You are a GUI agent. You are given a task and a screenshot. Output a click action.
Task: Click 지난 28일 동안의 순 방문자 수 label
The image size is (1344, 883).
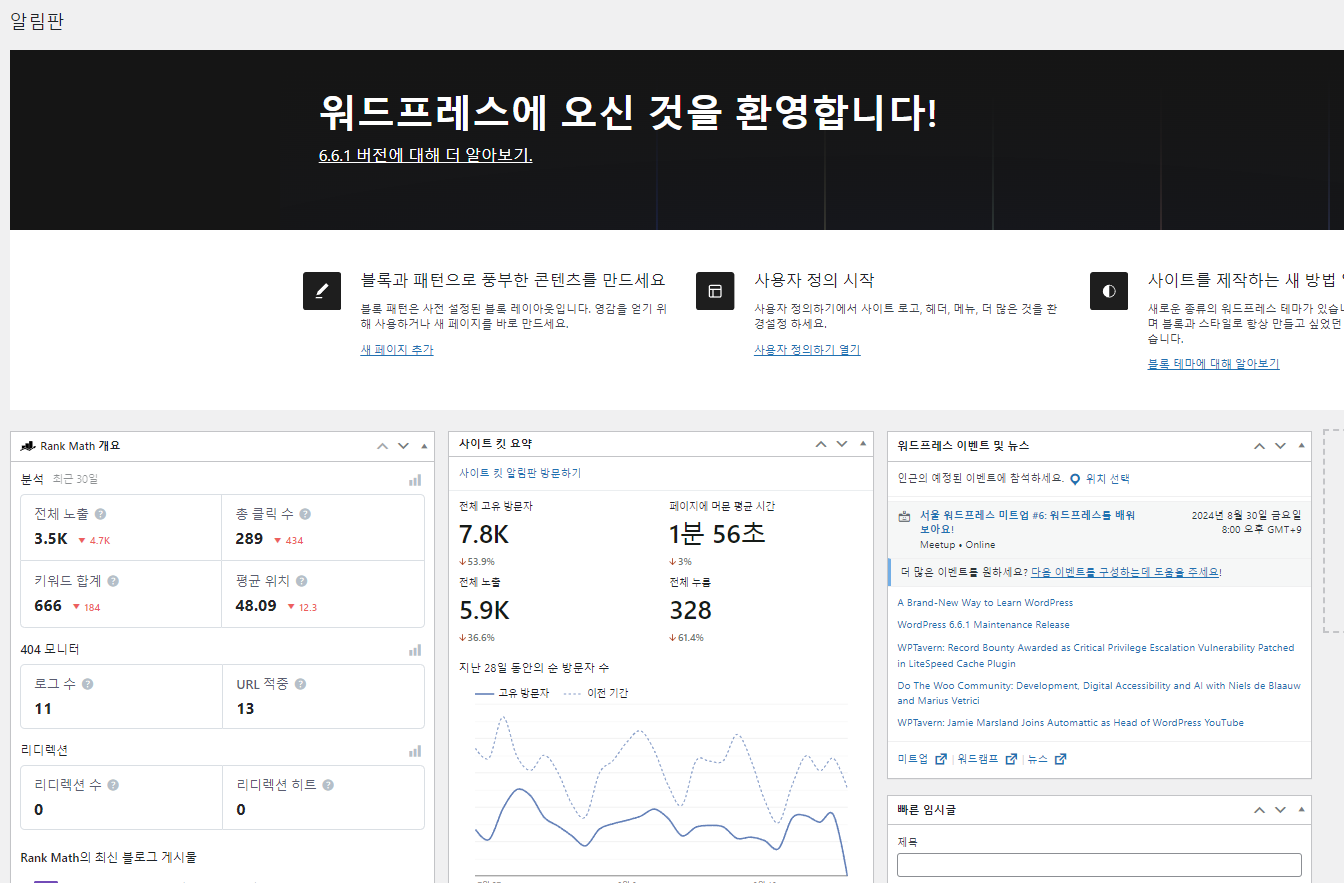point(534,667)
